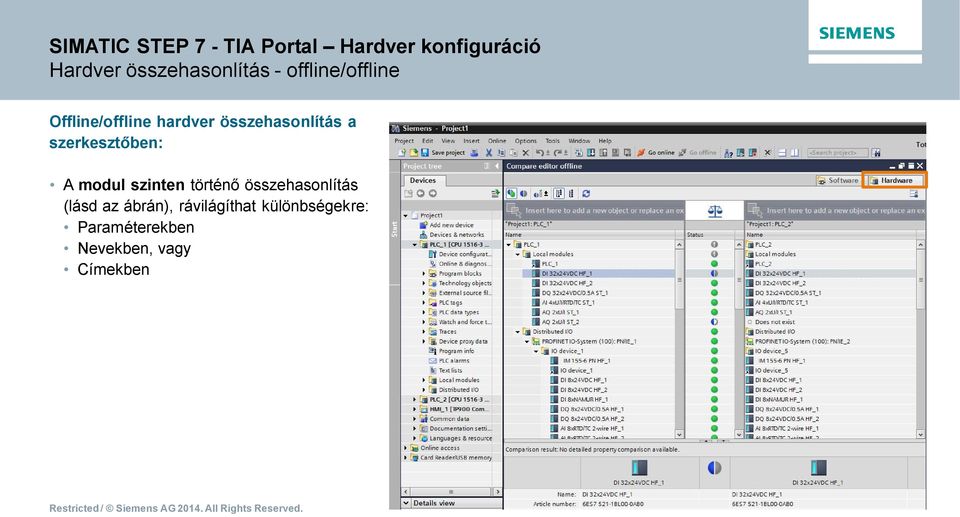Open the Options menu
Viewport: 960px width, 517px height.
pos(525,141)
